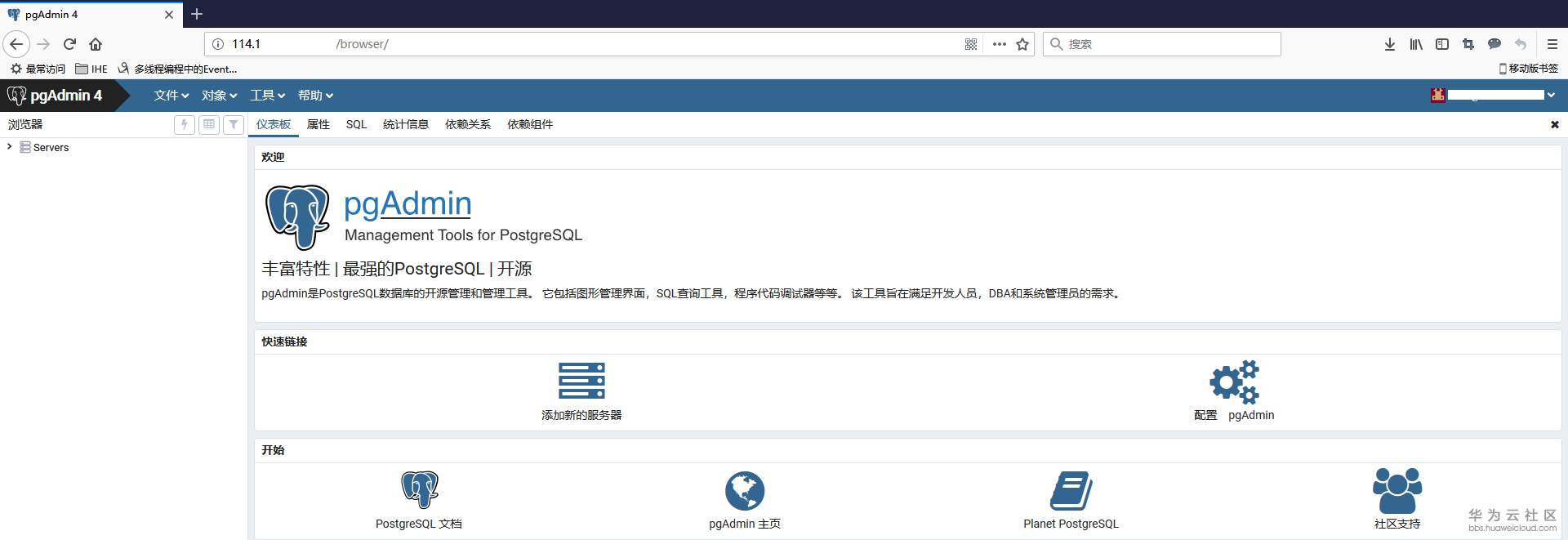Click the QR code icon in address bar
The height and width of the screenshot is (540, 1568).
[971, 44]
